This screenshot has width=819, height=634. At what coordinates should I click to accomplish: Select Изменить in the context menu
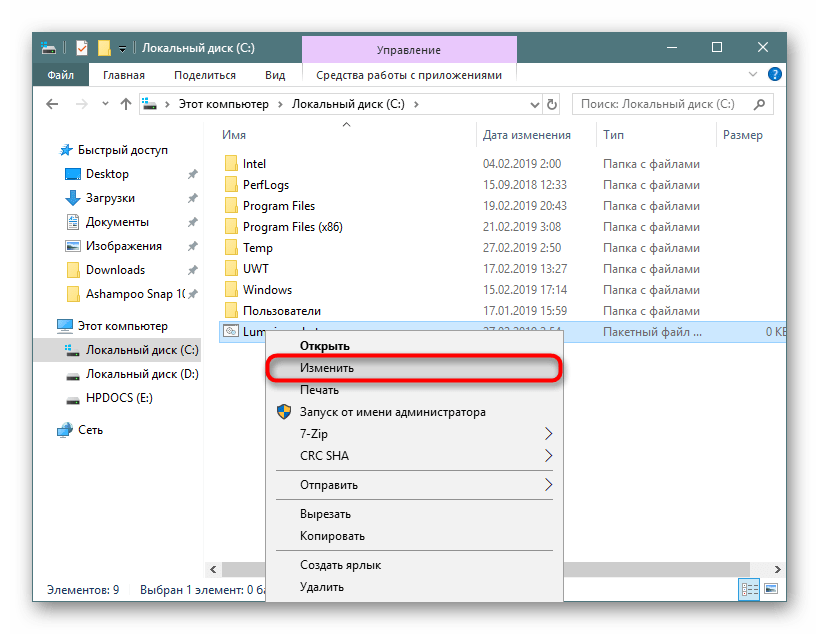click(x=327, y=368)
